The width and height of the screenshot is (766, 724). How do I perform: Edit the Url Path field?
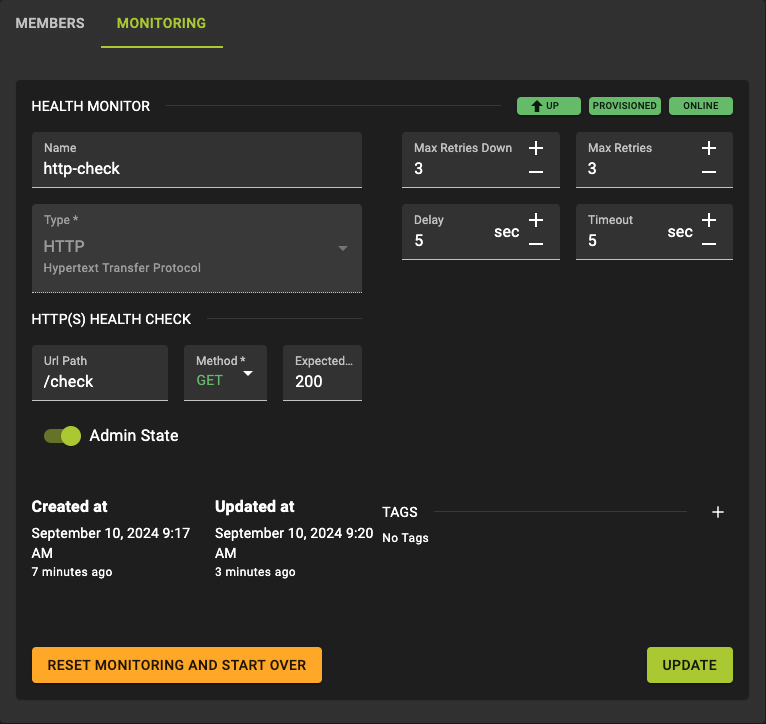[x=100, y=373]
